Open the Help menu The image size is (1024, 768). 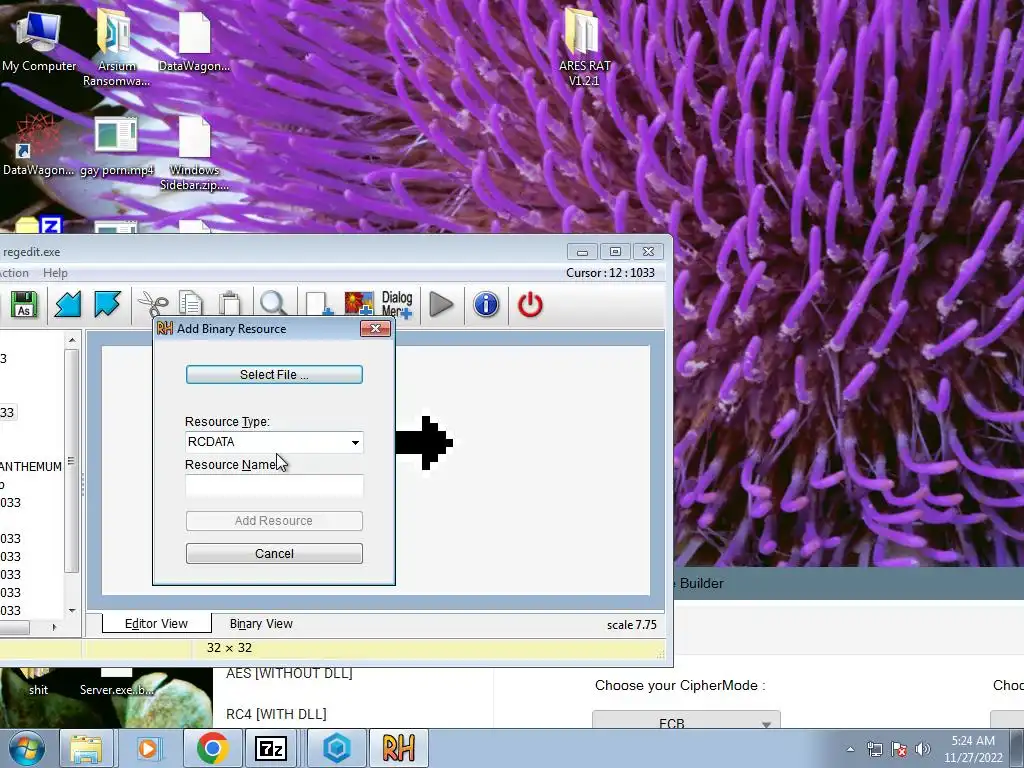tap(56, 273)
